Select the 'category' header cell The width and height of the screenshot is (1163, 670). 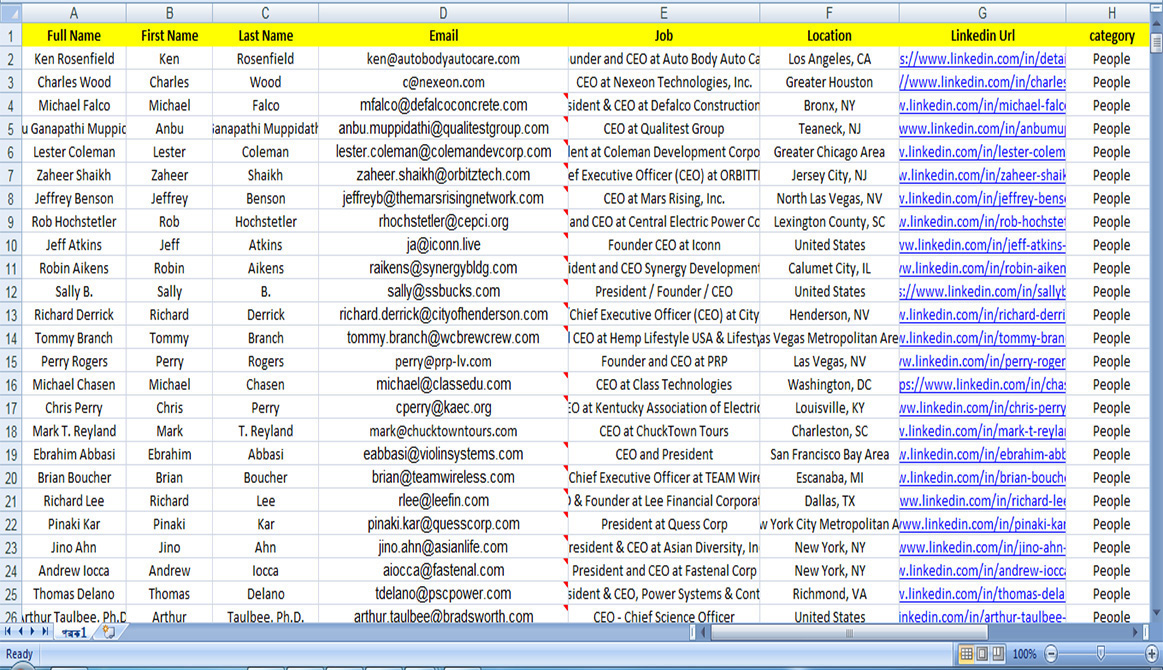[x=1111, y=36]
